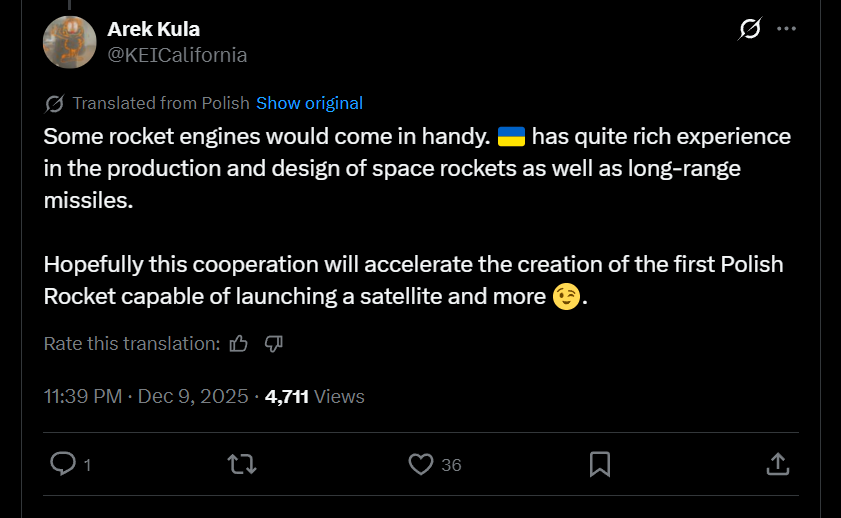
Task: Click the 'Translated from Polish' label
Action: point(161,103)
